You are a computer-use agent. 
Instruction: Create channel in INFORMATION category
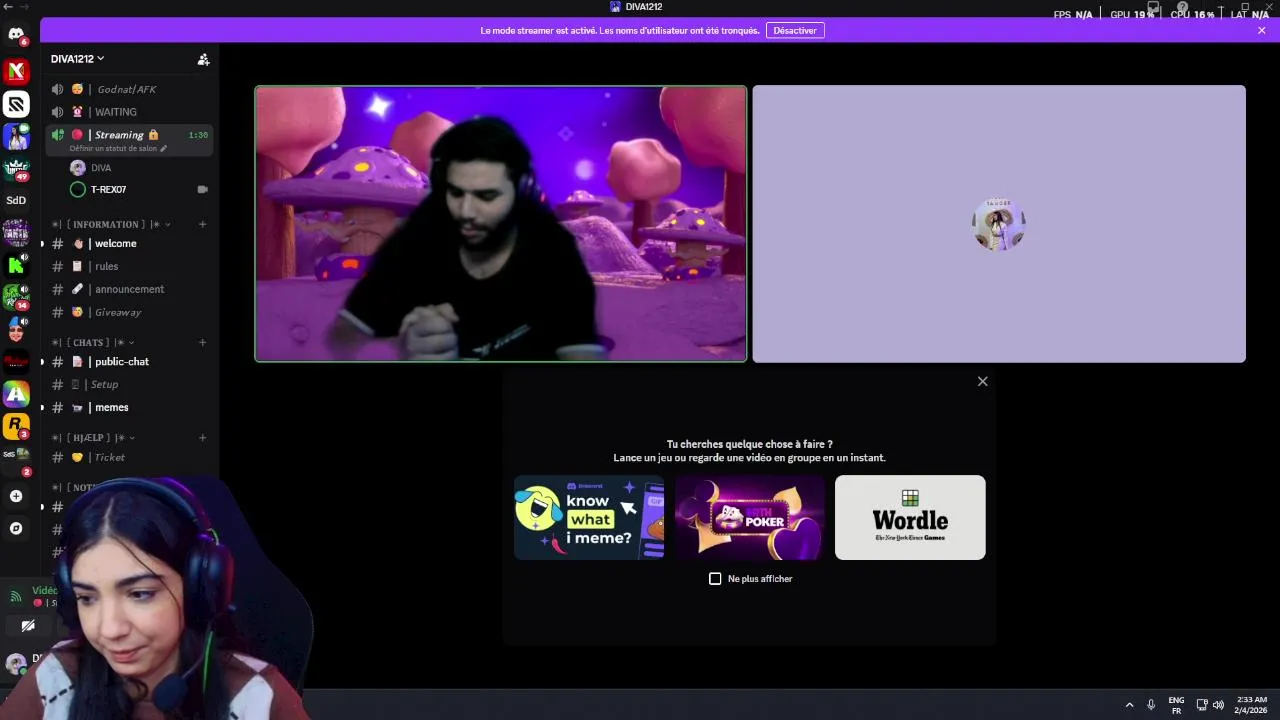tap(203, 224)
